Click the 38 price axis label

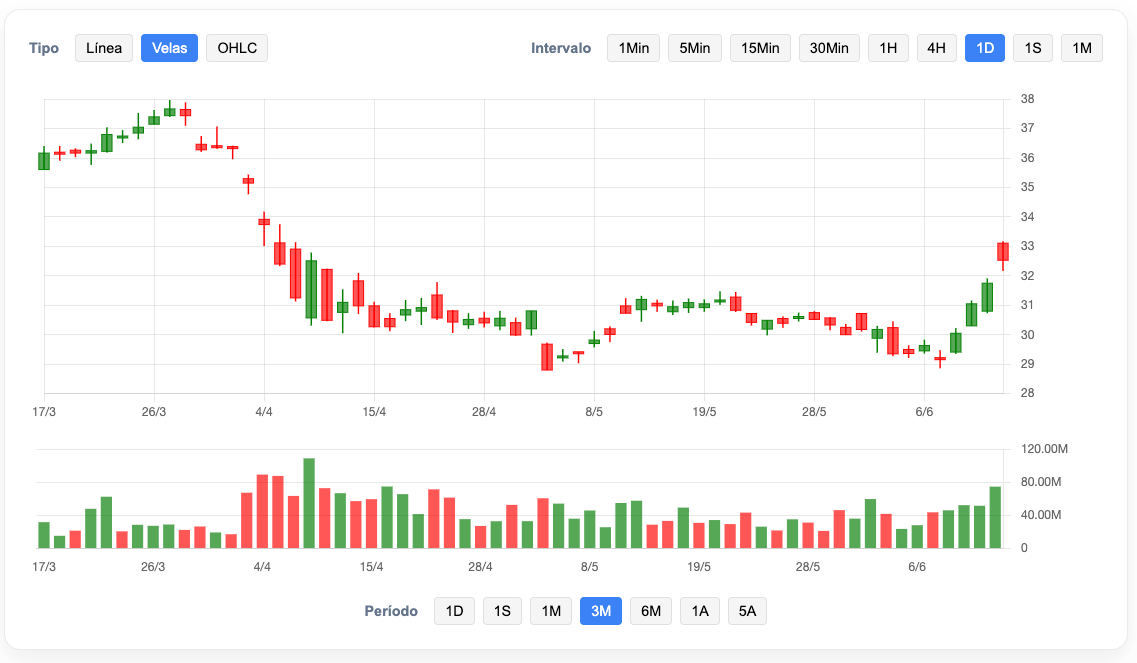[1027, 99]
